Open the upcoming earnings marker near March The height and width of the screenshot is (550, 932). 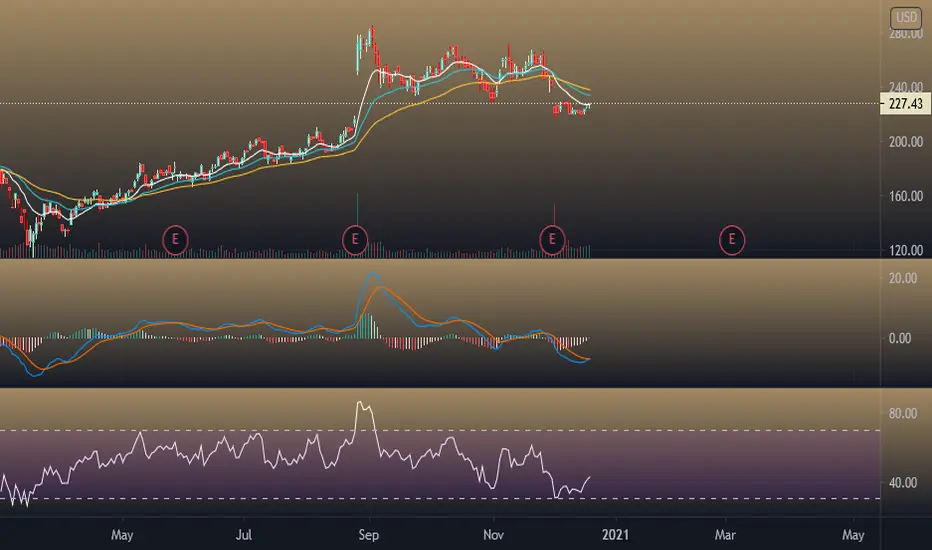(732, 240)
